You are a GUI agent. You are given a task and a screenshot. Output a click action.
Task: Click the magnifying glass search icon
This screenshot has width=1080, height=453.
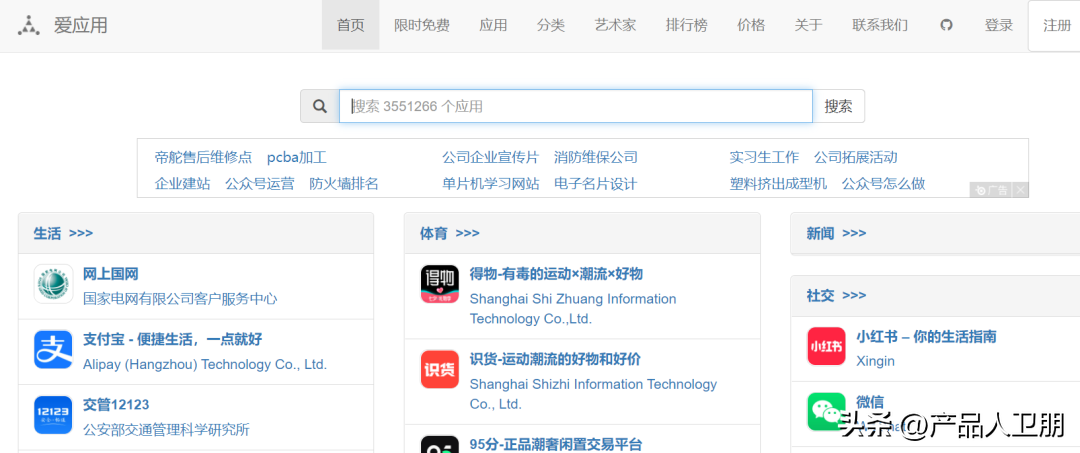pos(320,106)
